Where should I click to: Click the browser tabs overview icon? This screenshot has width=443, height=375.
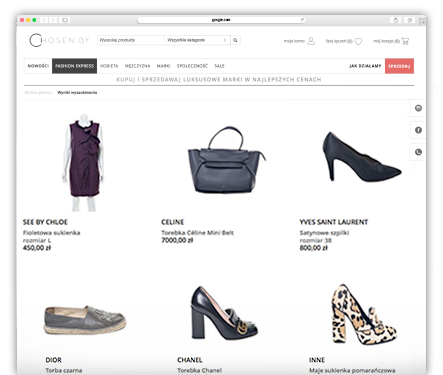click(x=410, y=20)
